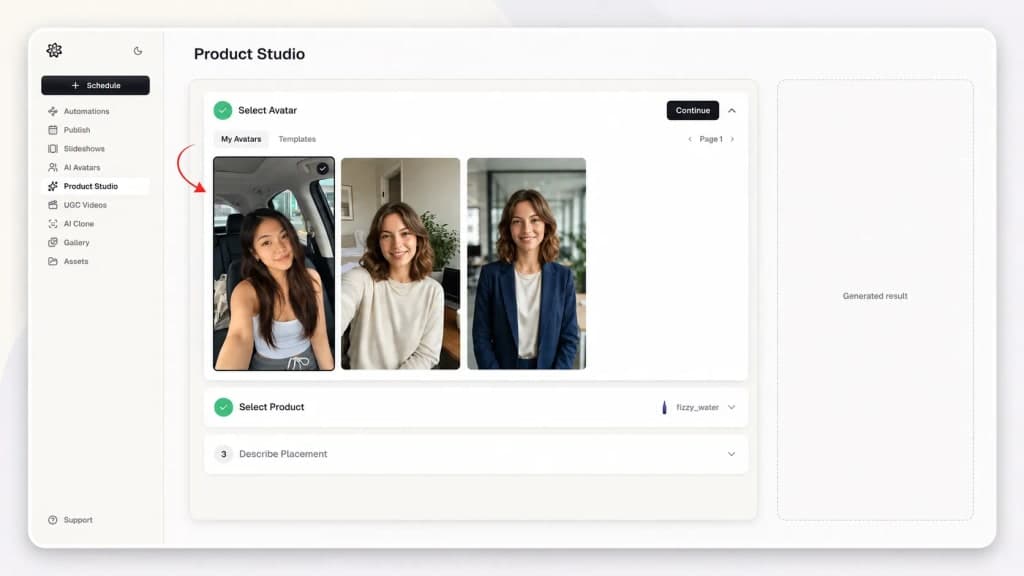The width and height of the screenshot is (1024, 576).
Task: Click the fizzy_water product label
Action: pos(697,407)
